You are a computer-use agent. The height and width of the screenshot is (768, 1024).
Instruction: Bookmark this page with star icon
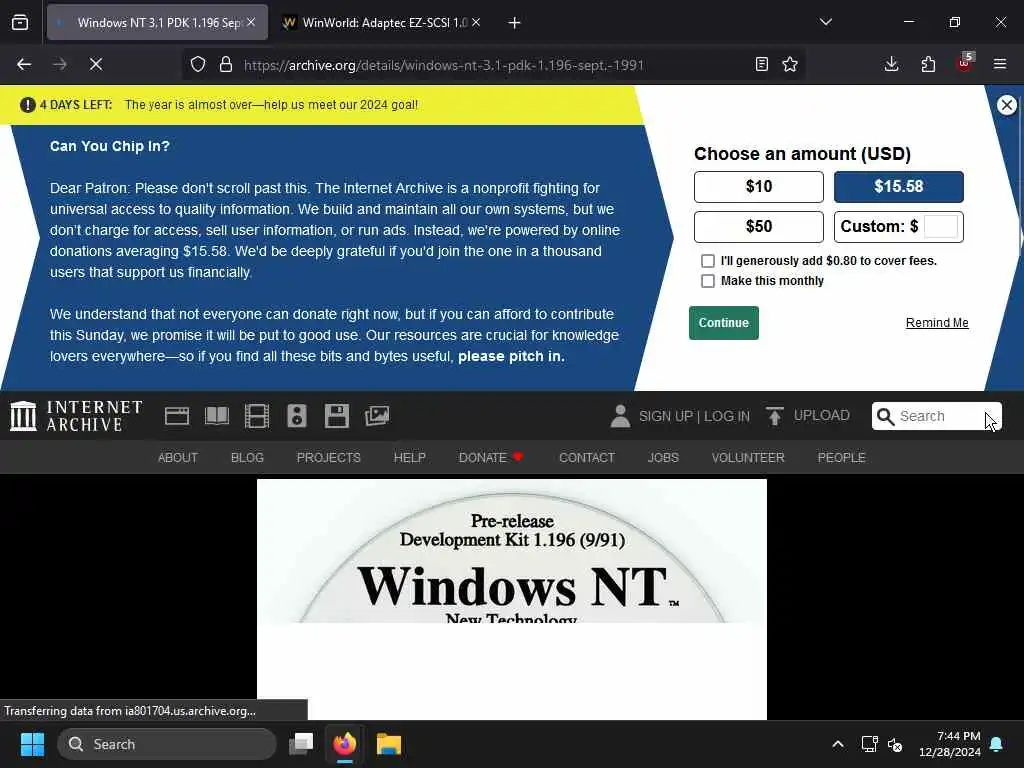point(790,64)
